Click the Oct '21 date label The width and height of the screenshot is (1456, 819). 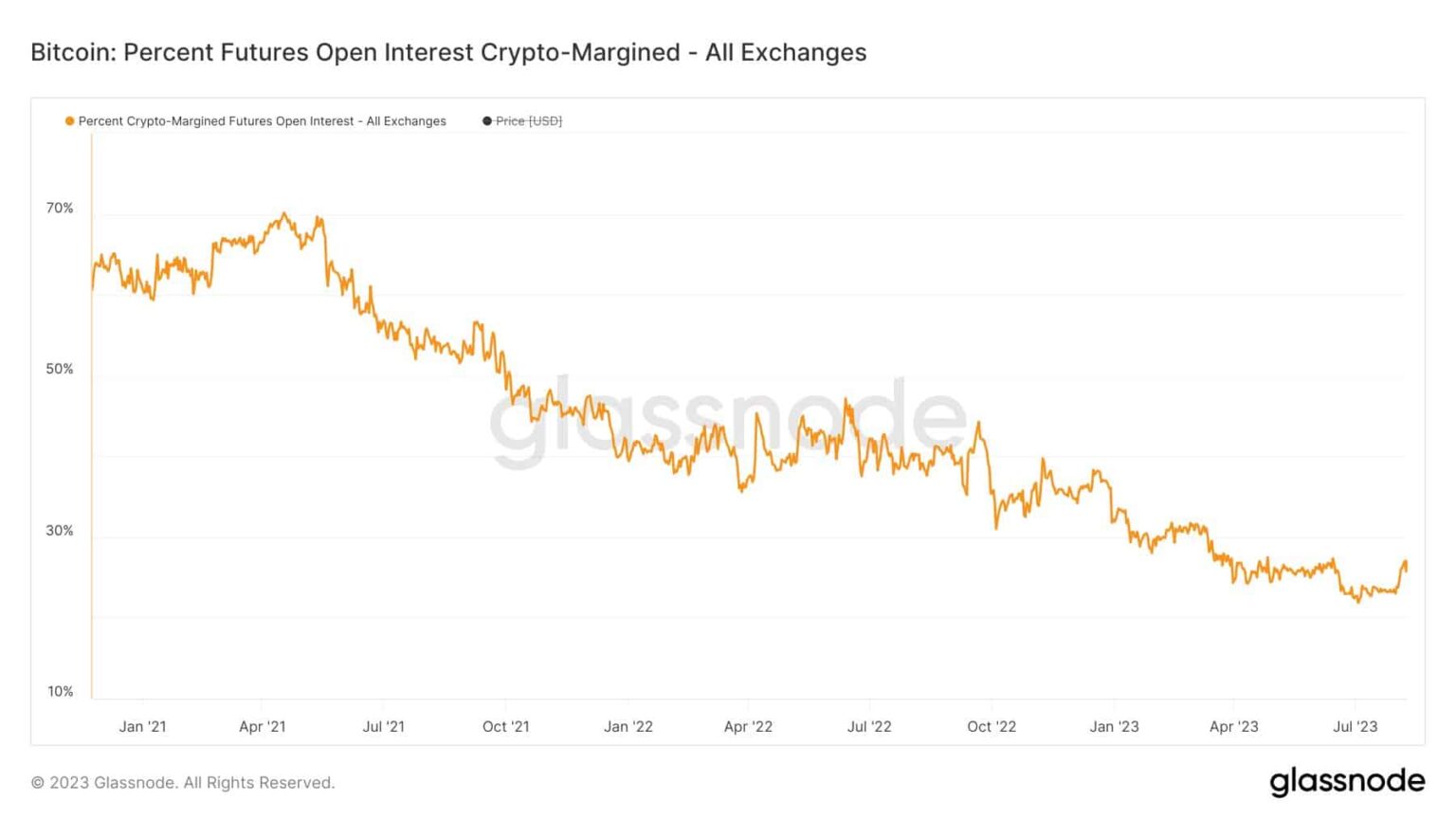click(x=506, y=726)
